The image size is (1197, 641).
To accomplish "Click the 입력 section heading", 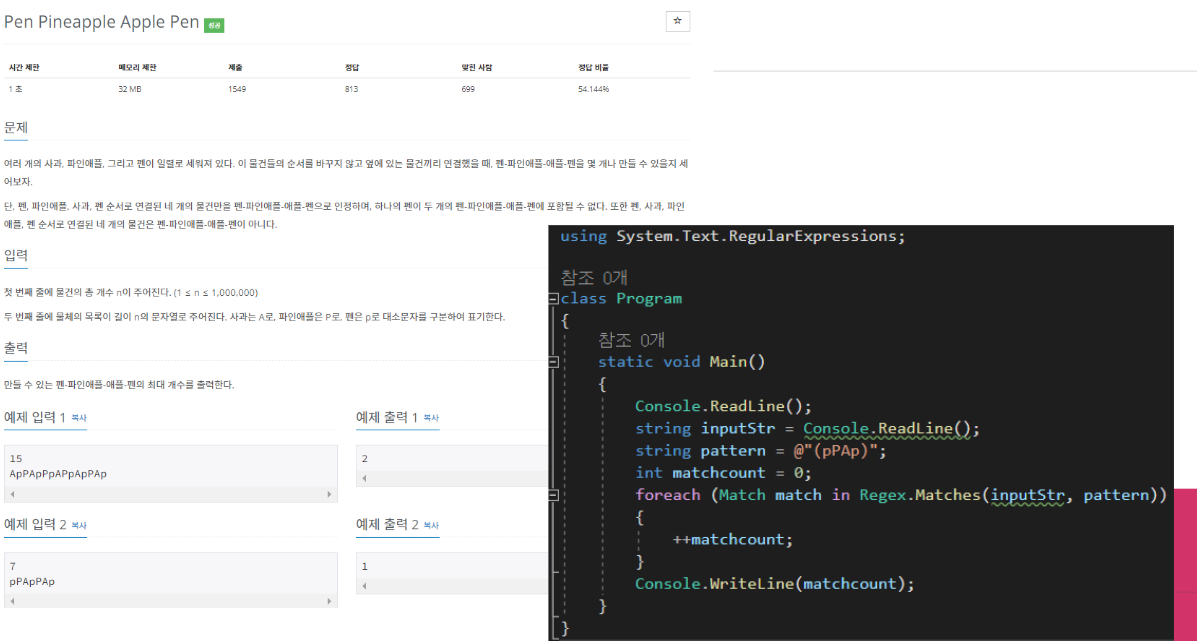I will pyautogui.click(x=16, y=254).
